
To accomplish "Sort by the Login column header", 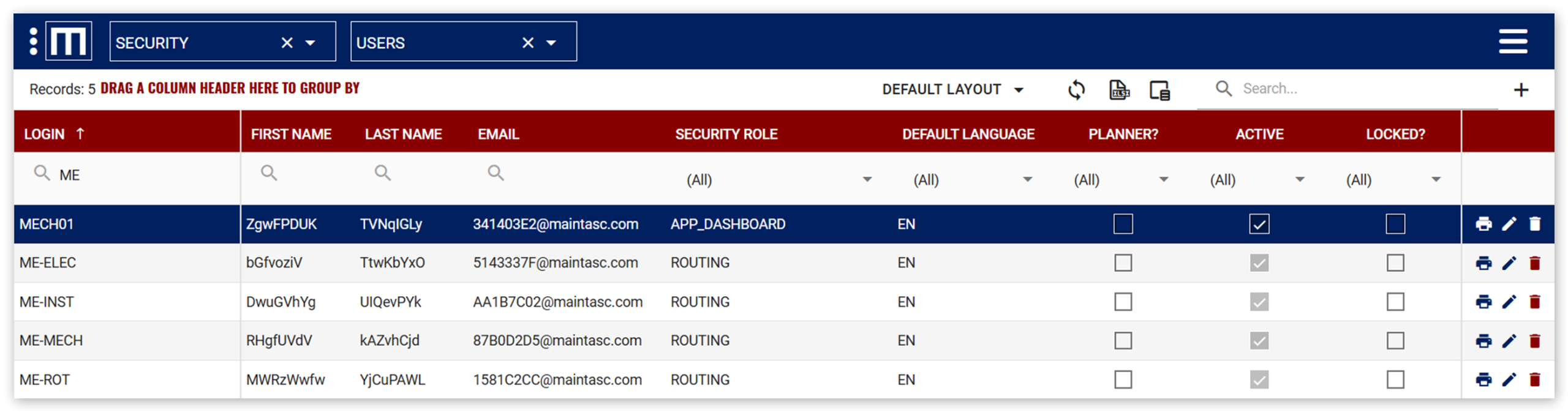I will coord(44,134).
